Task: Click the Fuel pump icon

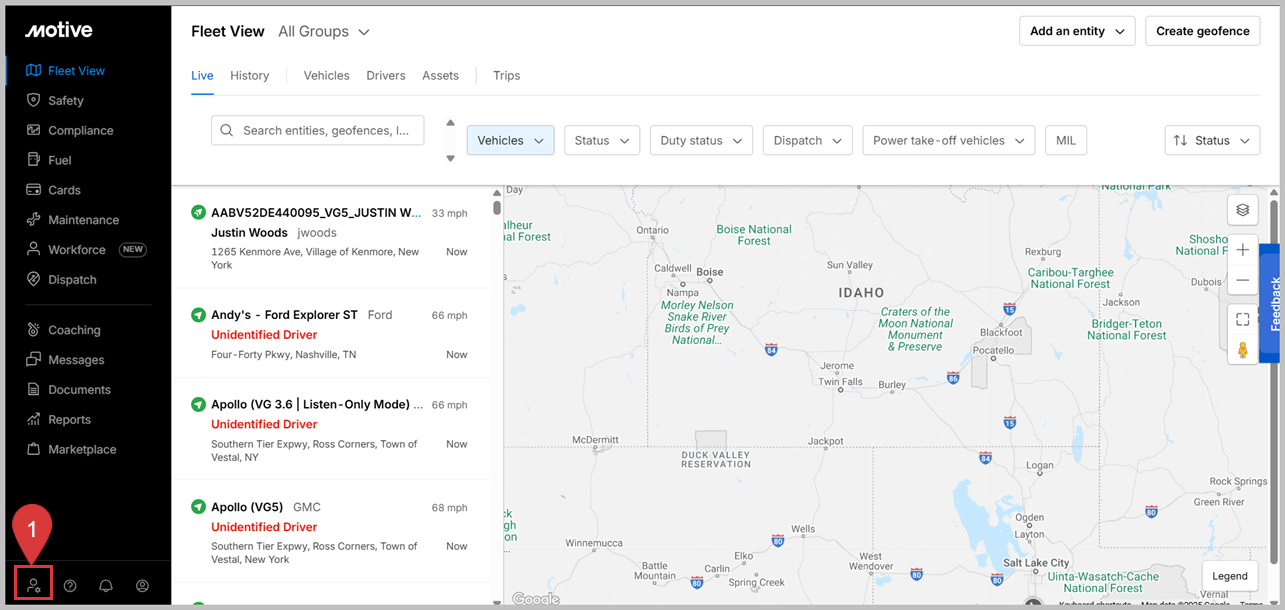Action: (x=33, y=160)
